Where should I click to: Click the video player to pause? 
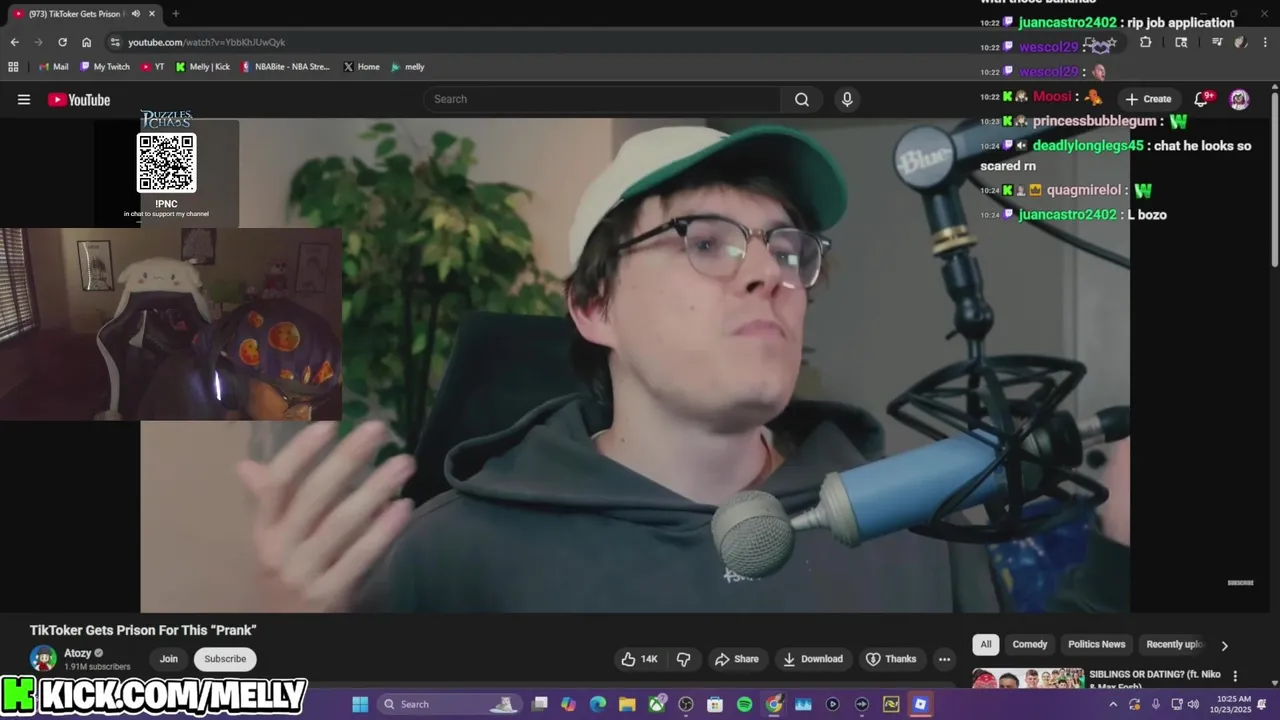(x=635, y=365)
